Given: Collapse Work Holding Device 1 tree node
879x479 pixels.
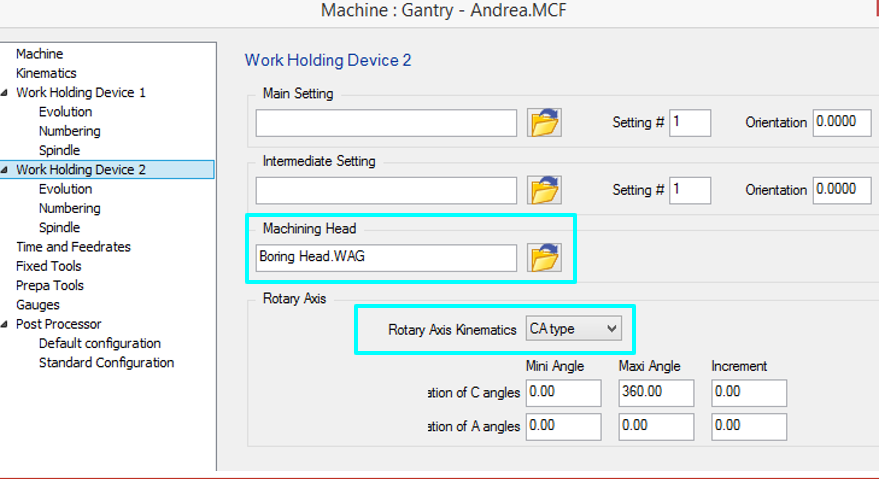Looking at the screenshot, I should (x=7, y=93).
